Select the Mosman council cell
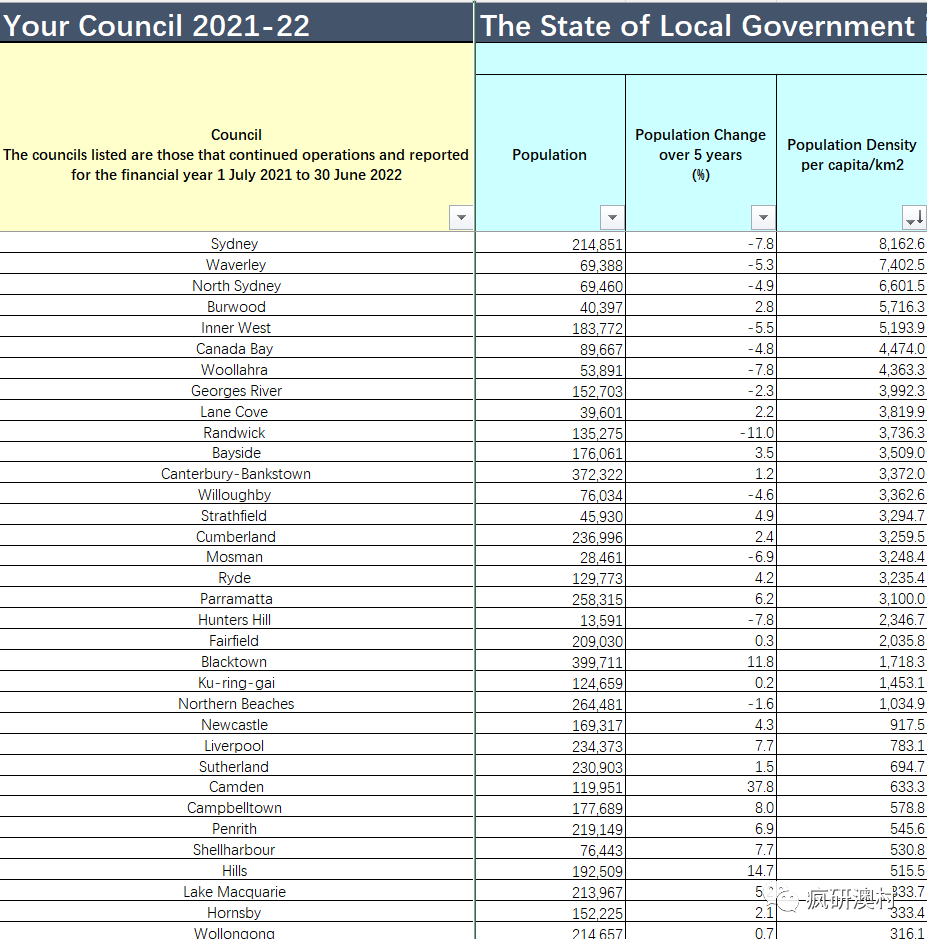 tap(236, 556)
